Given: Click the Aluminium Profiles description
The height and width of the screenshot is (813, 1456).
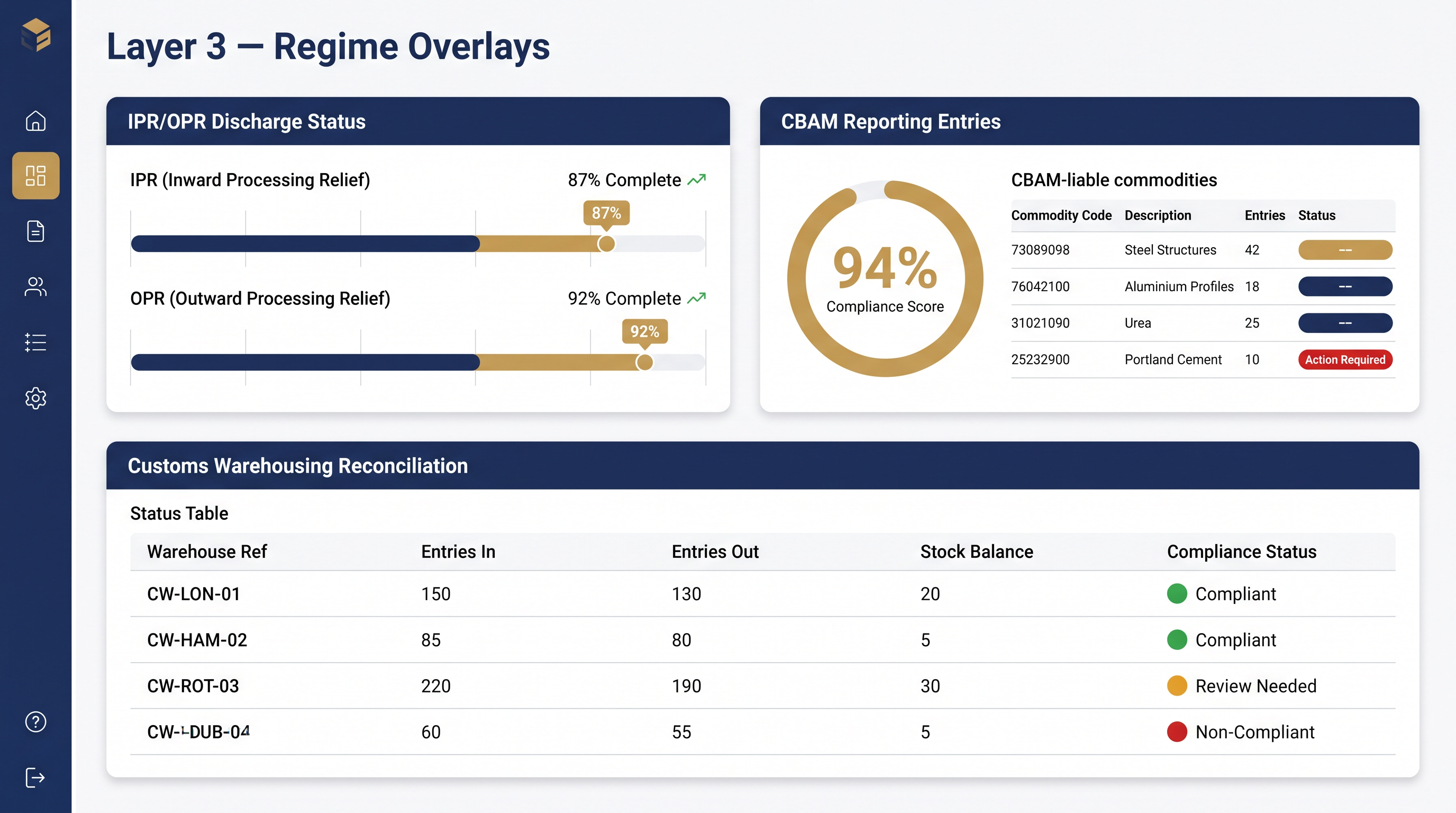Looking at the screenshot, I should [x=1179, y=287].
